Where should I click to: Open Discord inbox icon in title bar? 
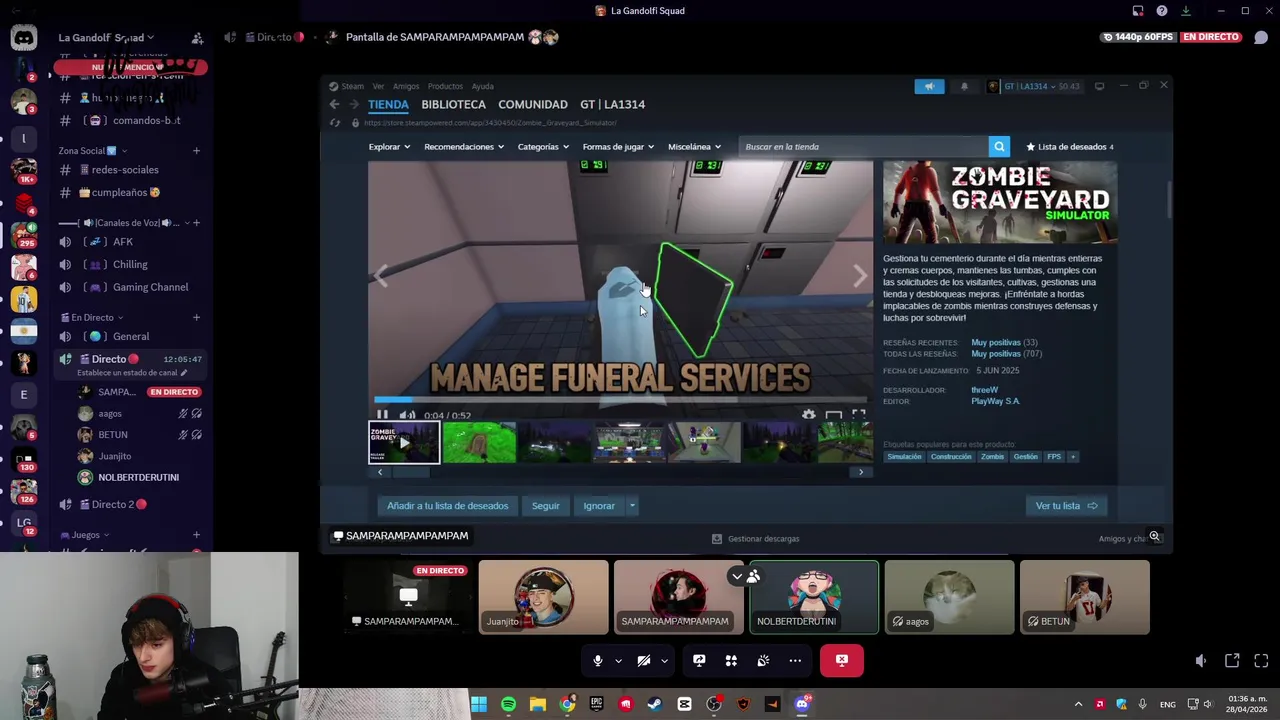pos(1138,11)
